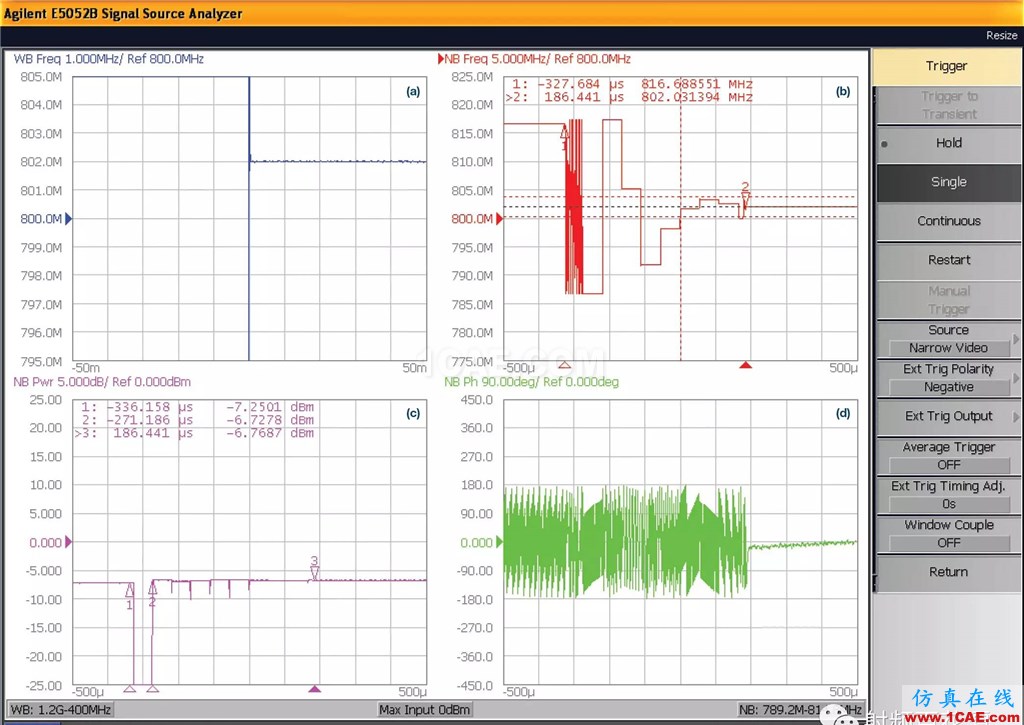
Task: Toggle Average Trigger OFF setting
Action: pyautogui.click(x=948, y=456)
